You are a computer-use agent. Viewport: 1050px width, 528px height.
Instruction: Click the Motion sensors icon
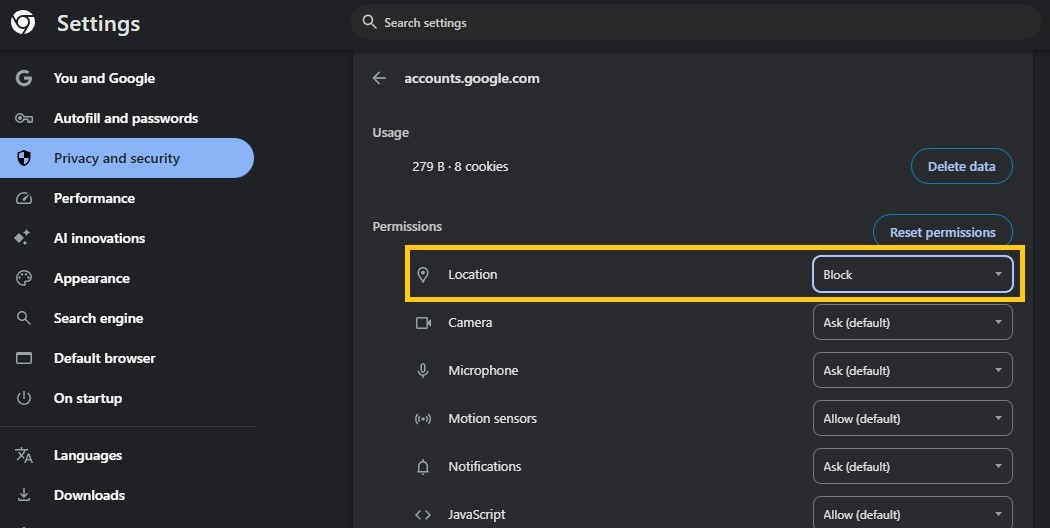pyautogui.click(x=423, y=419)
